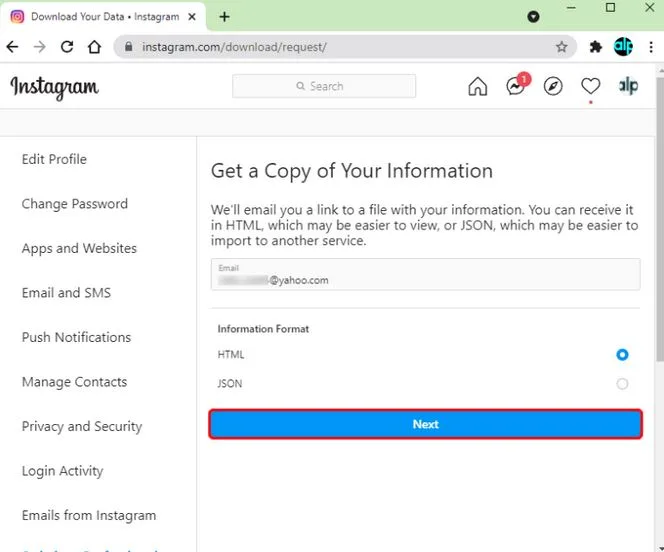Select the Download Your Data browser tab

(x=103, y=17)
